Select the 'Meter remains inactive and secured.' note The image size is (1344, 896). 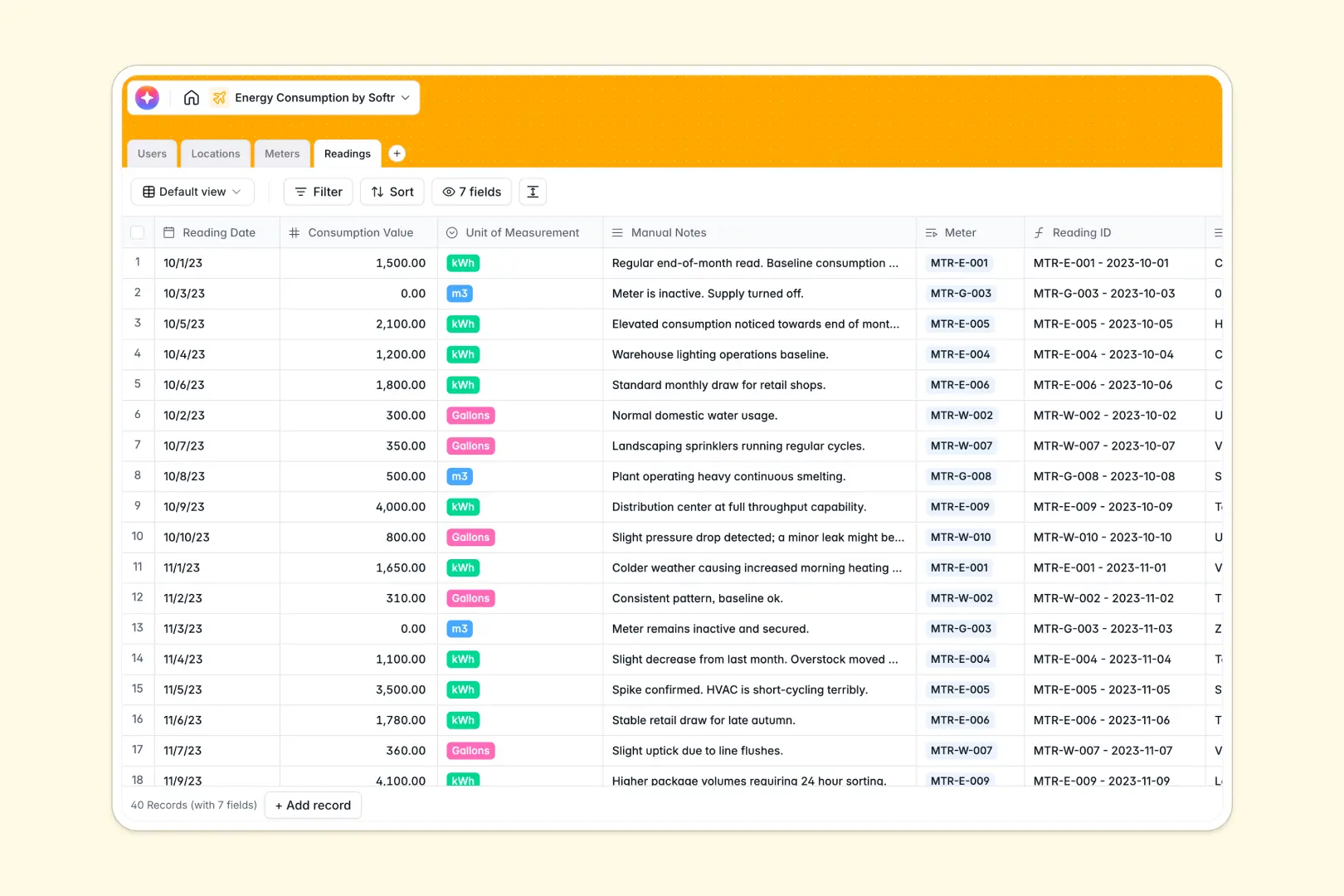click(x=759, y=629)
